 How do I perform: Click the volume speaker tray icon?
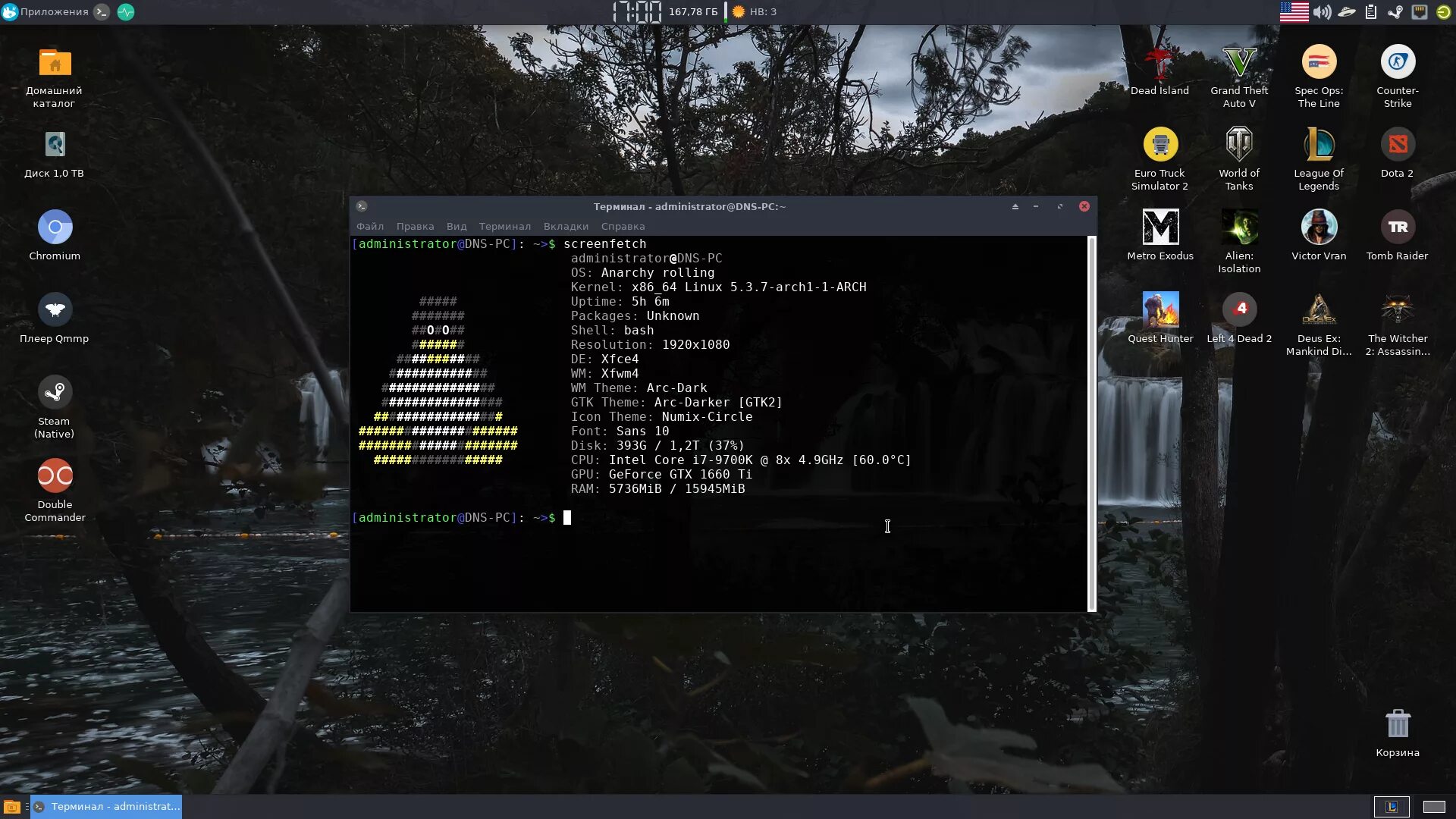click(x=1322, y=11)
